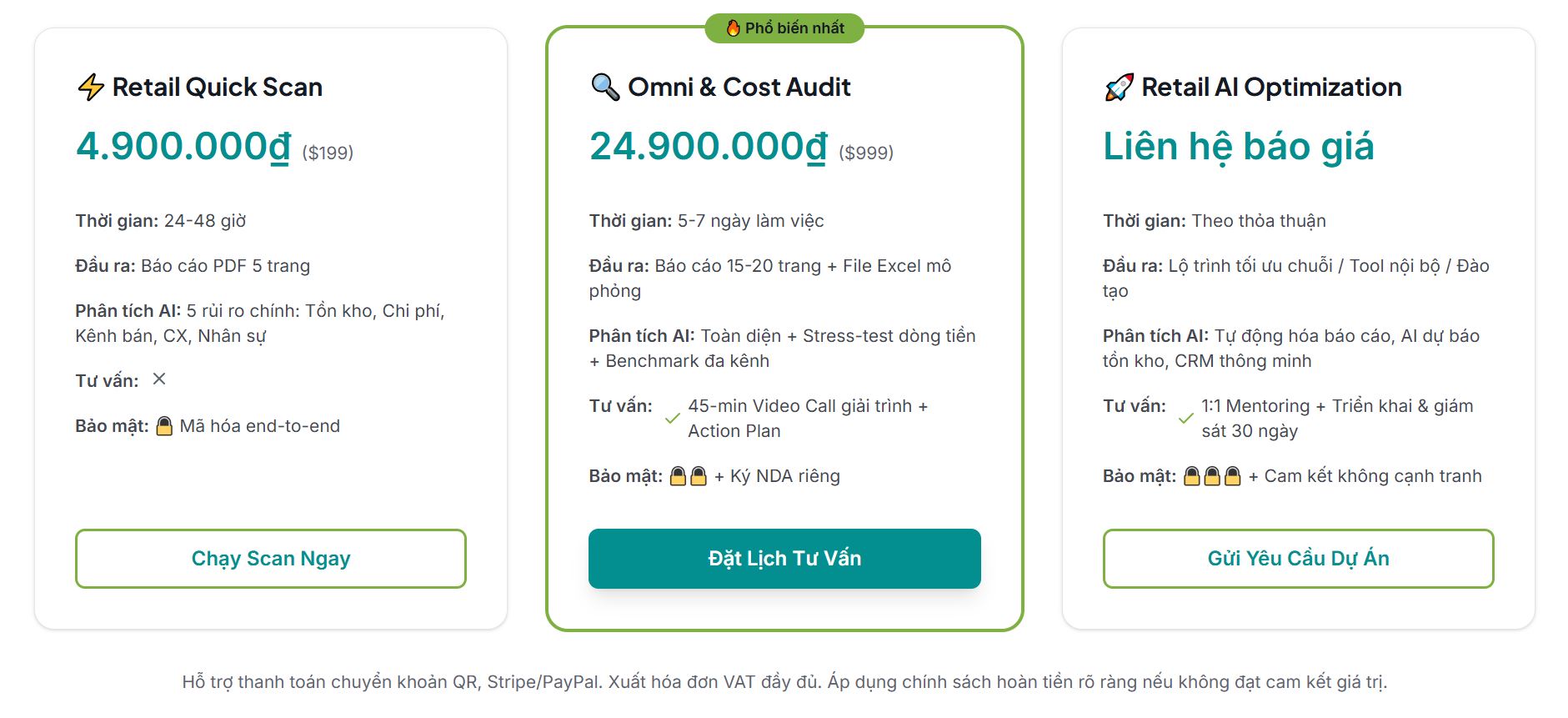Click the Phổ biến nhất badge
The width and height of the screenshot is (1568, 718).
pos(784,28)
